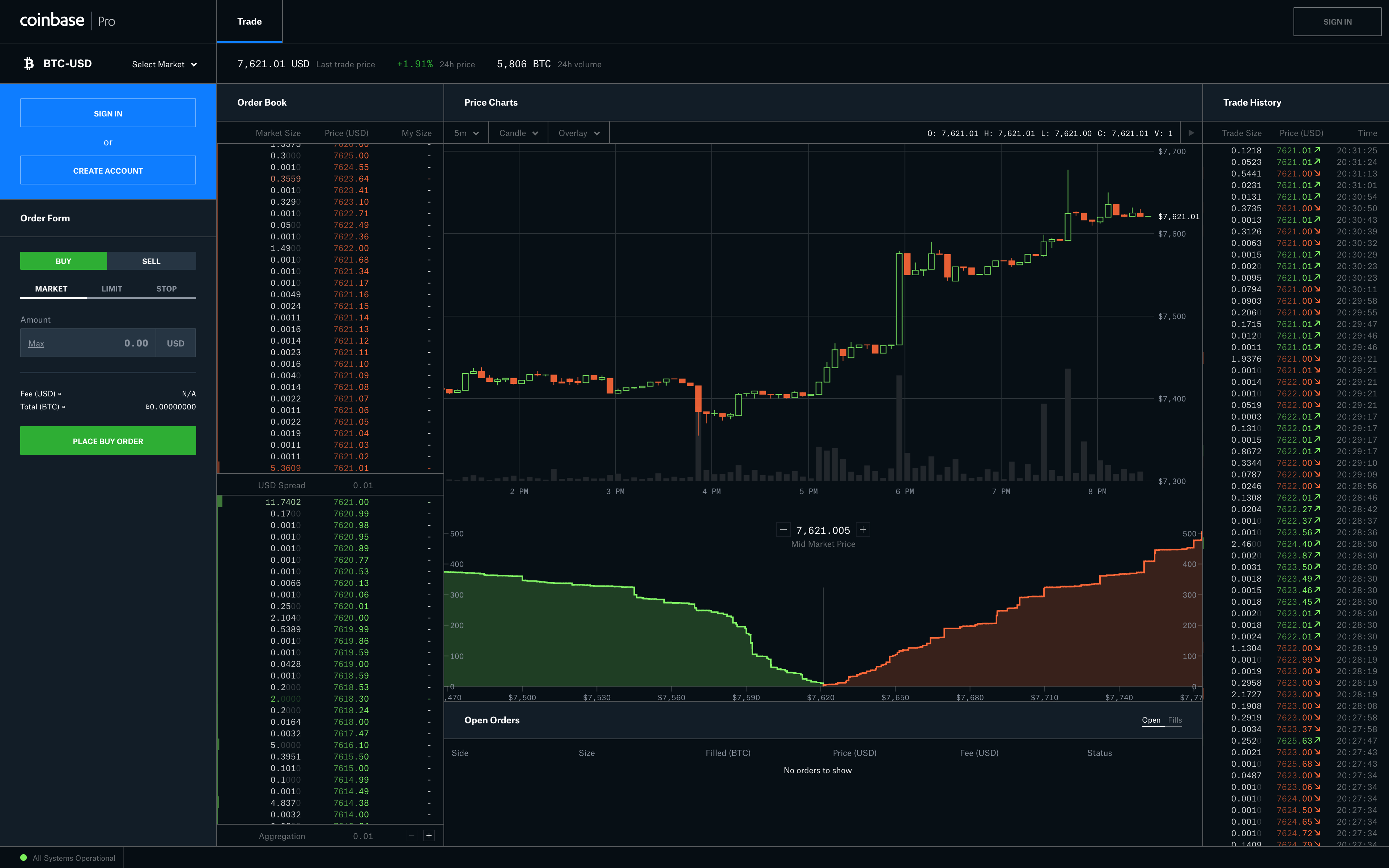This screenshot has width=1389, height=868.
Task: Click the CREATE ACCOUNT button
Action: (108, 170)
